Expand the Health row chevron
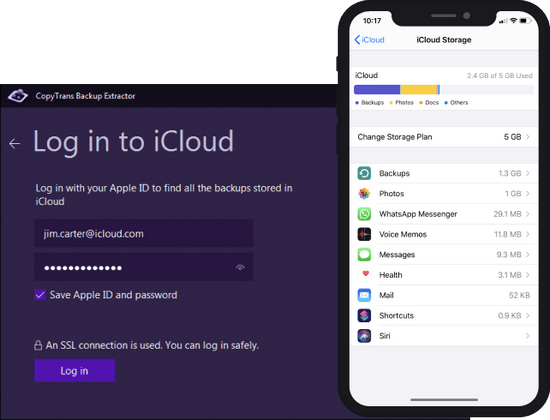The height and width of the screenshot is (420, 550). click(x=528, y=275)
